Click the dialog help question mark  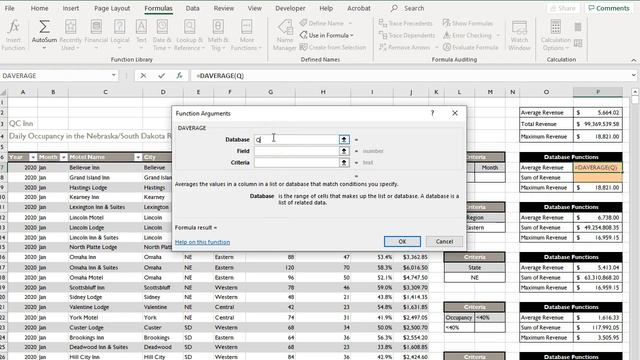(432, 113)
